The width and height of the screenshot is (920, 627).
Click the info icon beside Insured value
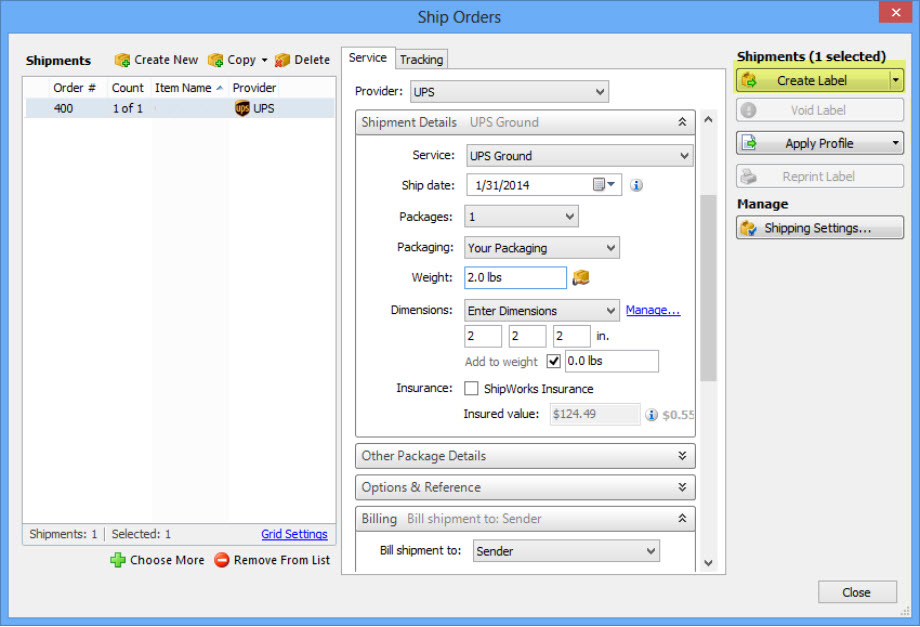tap(651, 415)
